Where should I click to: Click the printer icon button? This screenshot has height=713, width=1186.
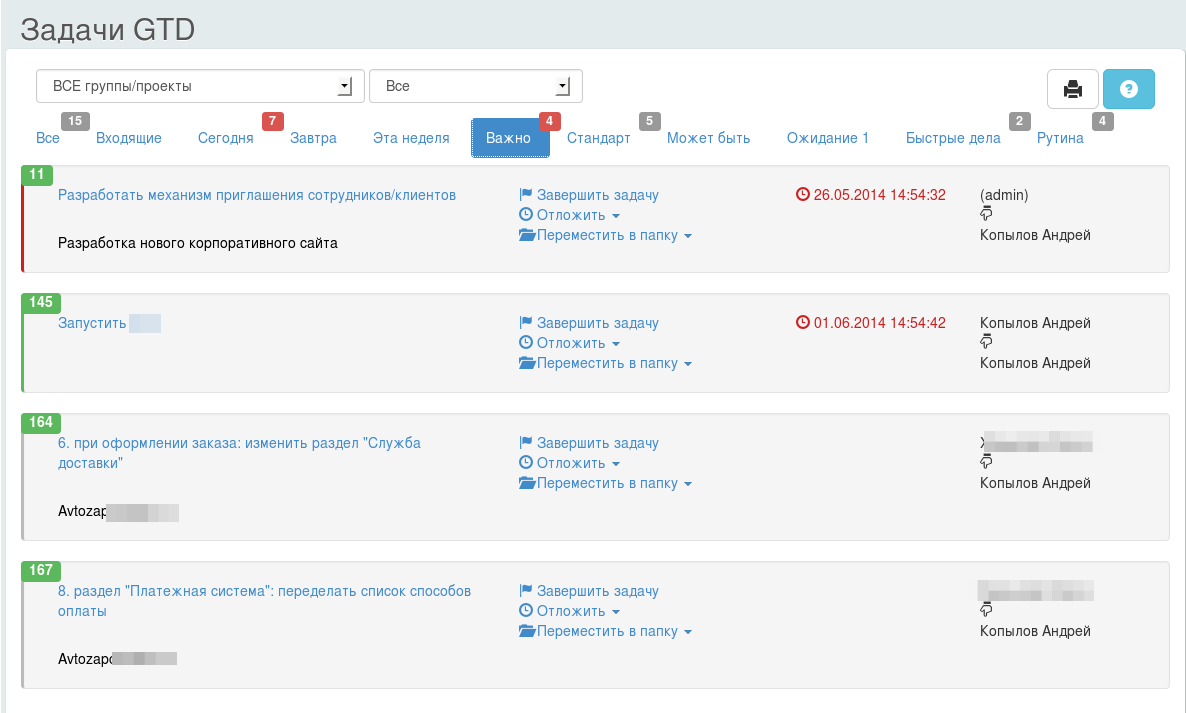click(1073, 89)
